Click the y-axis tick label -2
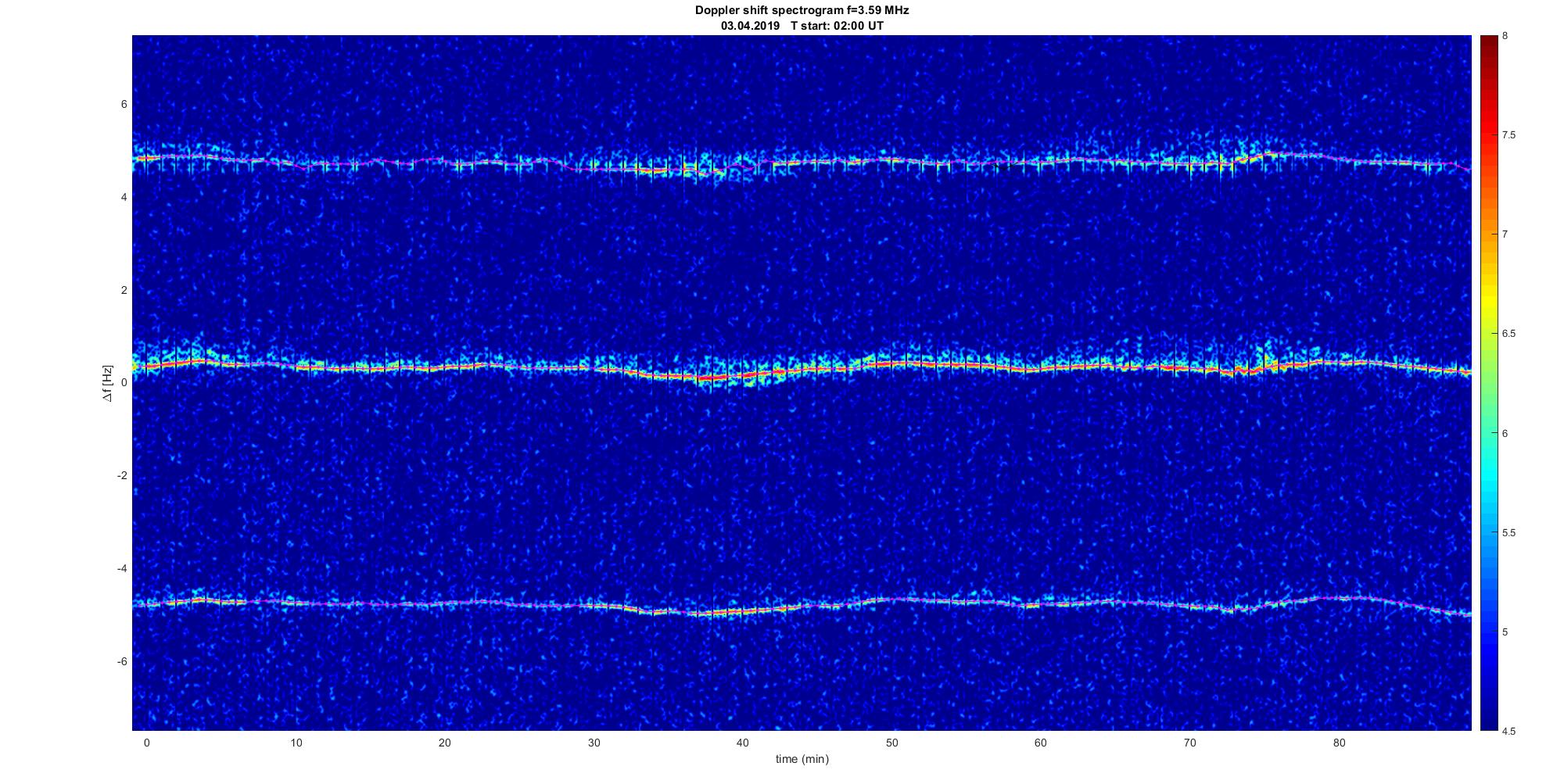 [x=122, y=475]
